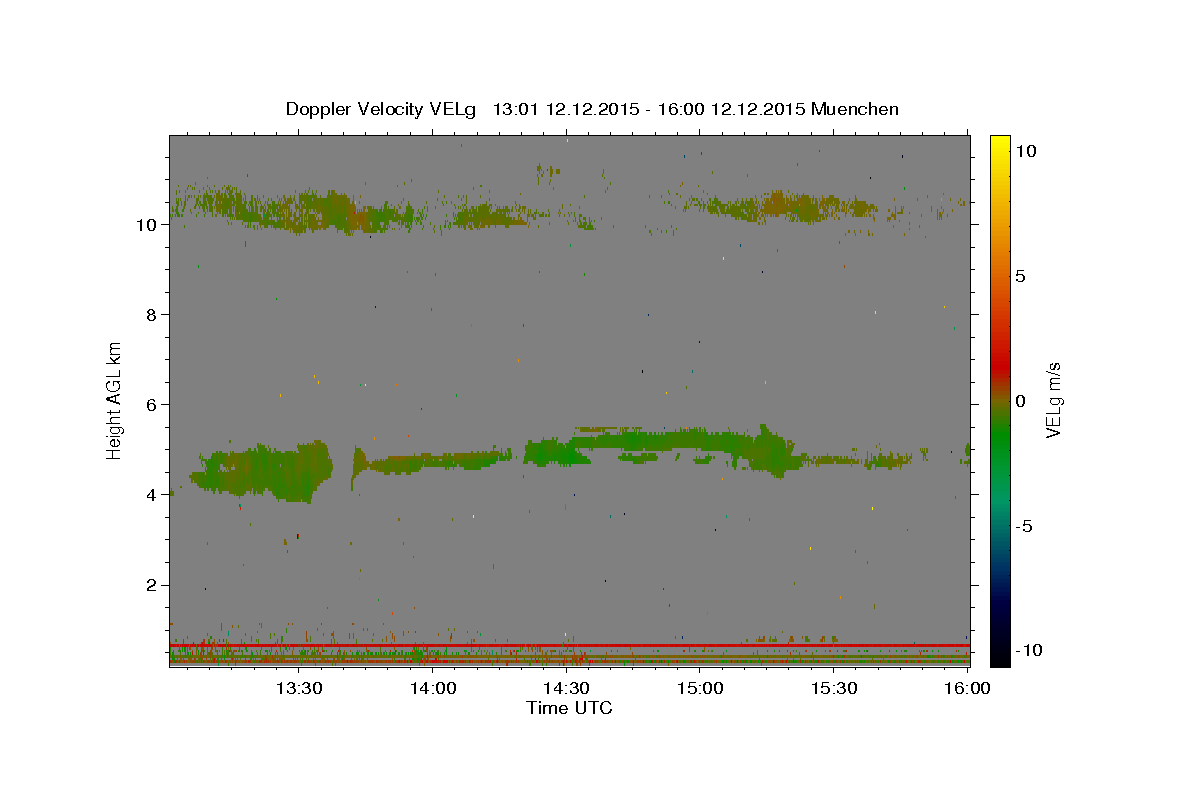The width and height of the screenshot is (1200, 800).
Task: Click the 16:00 time tick label
Action: [967, 689]
